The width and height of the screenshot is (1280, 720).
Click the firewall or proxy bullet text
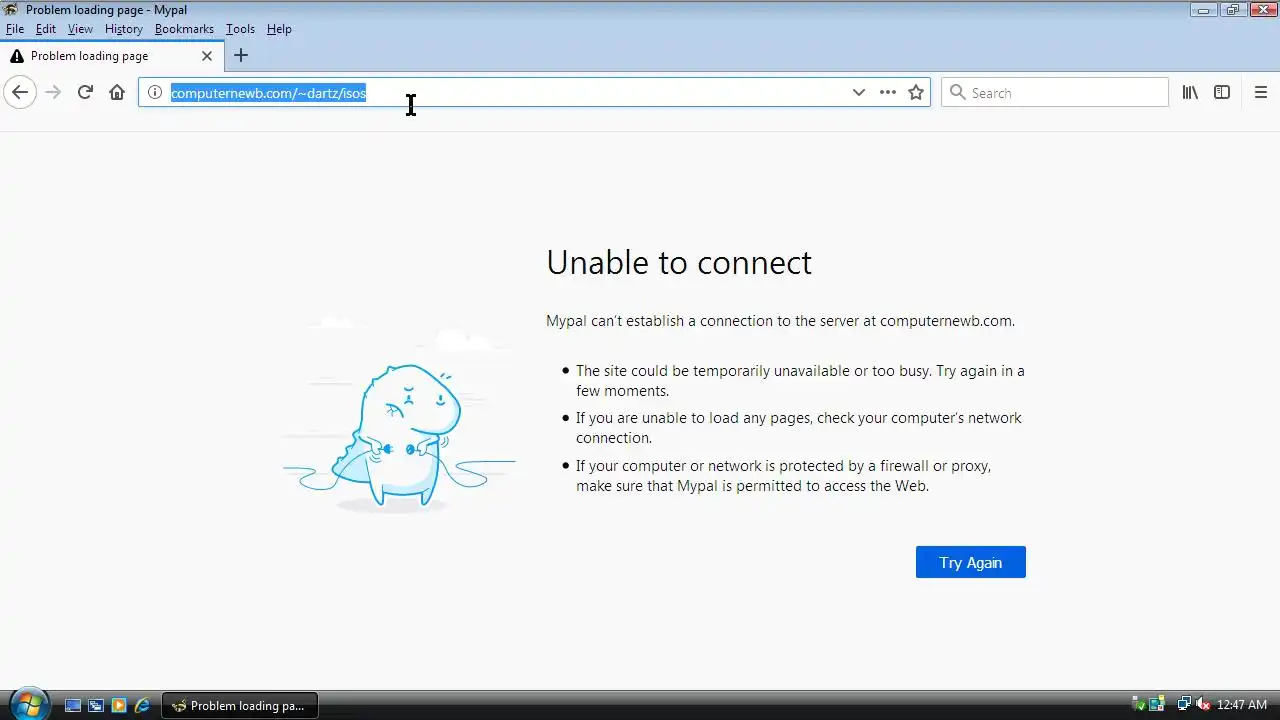pos(784,476)
